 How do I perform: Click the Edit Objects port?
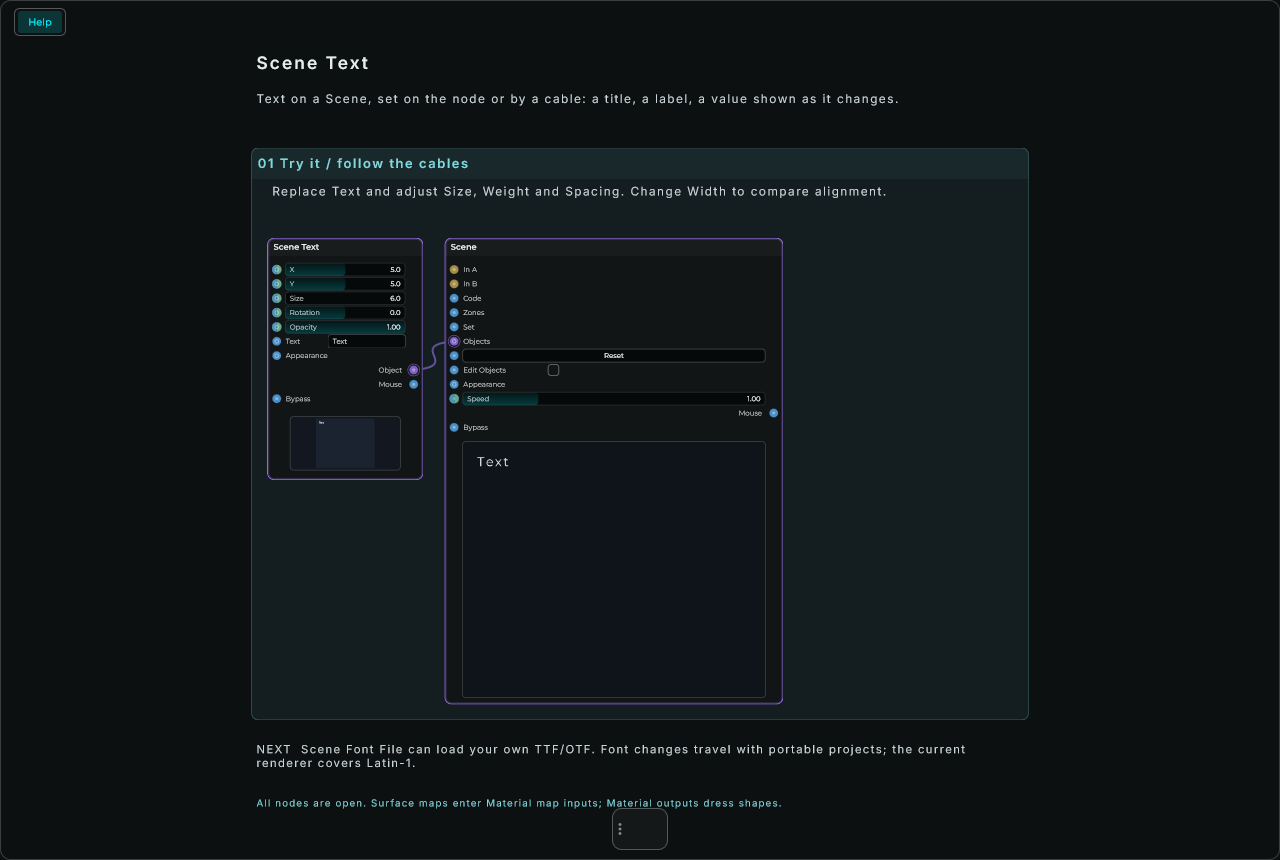coord(454,370)
